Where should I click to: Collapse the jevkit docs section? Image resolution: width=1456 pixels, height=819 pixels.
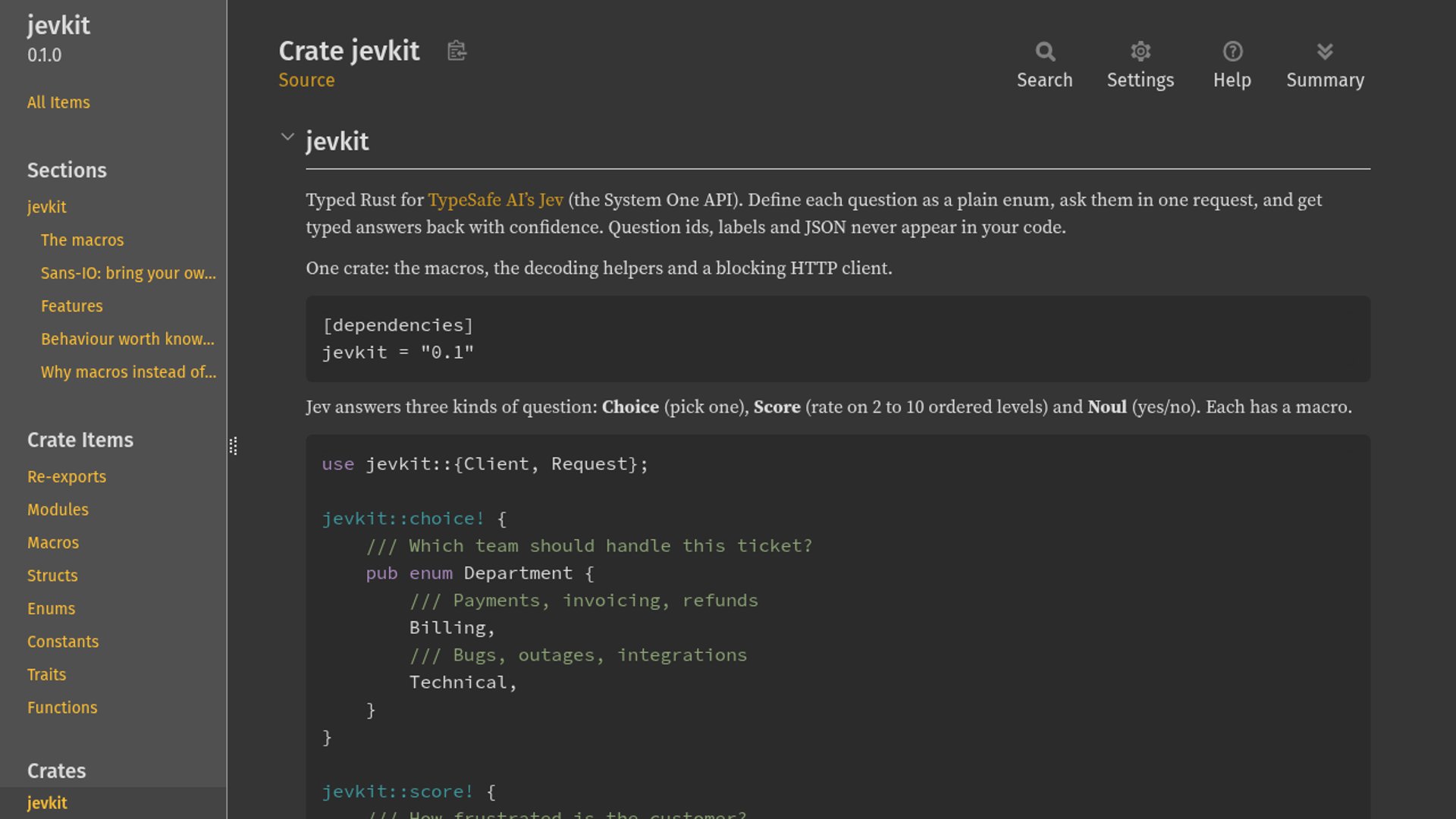tap(287, 137)
